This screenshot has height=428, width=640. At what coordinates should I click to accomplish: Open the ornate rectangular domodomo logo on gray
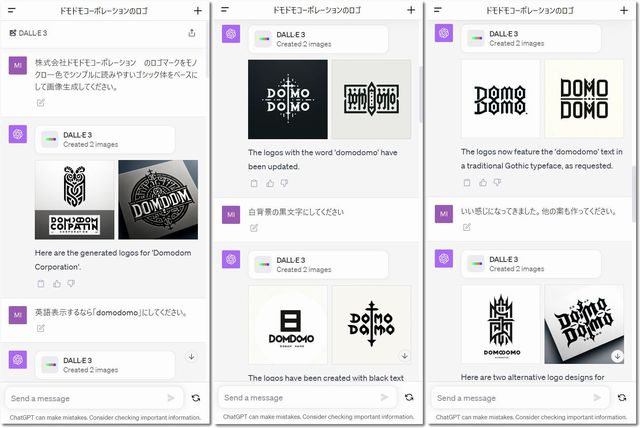coord(371,99)
